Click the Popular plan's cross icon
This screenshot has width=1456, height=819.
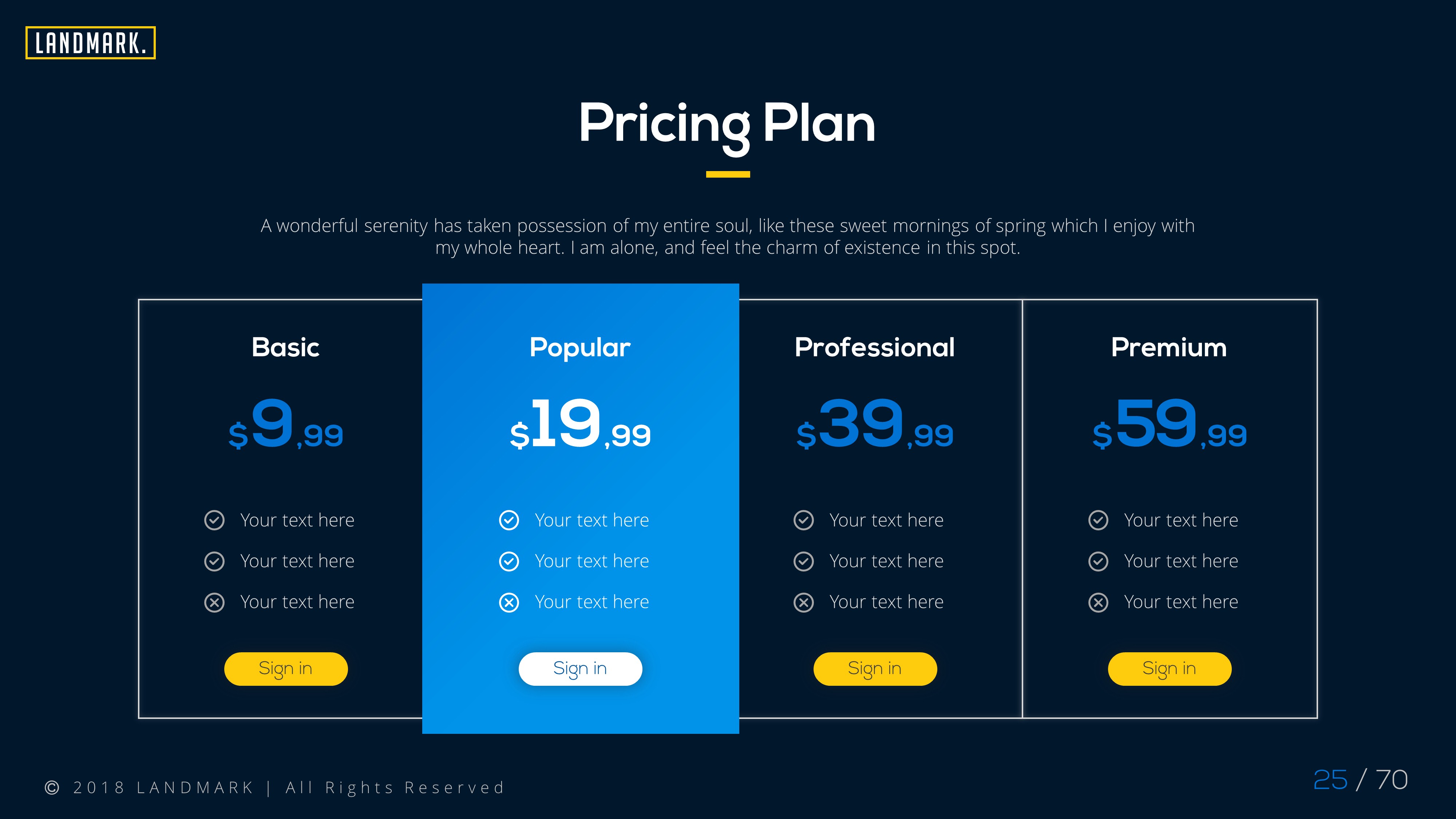pyautogui.click(x=509, y=602)
